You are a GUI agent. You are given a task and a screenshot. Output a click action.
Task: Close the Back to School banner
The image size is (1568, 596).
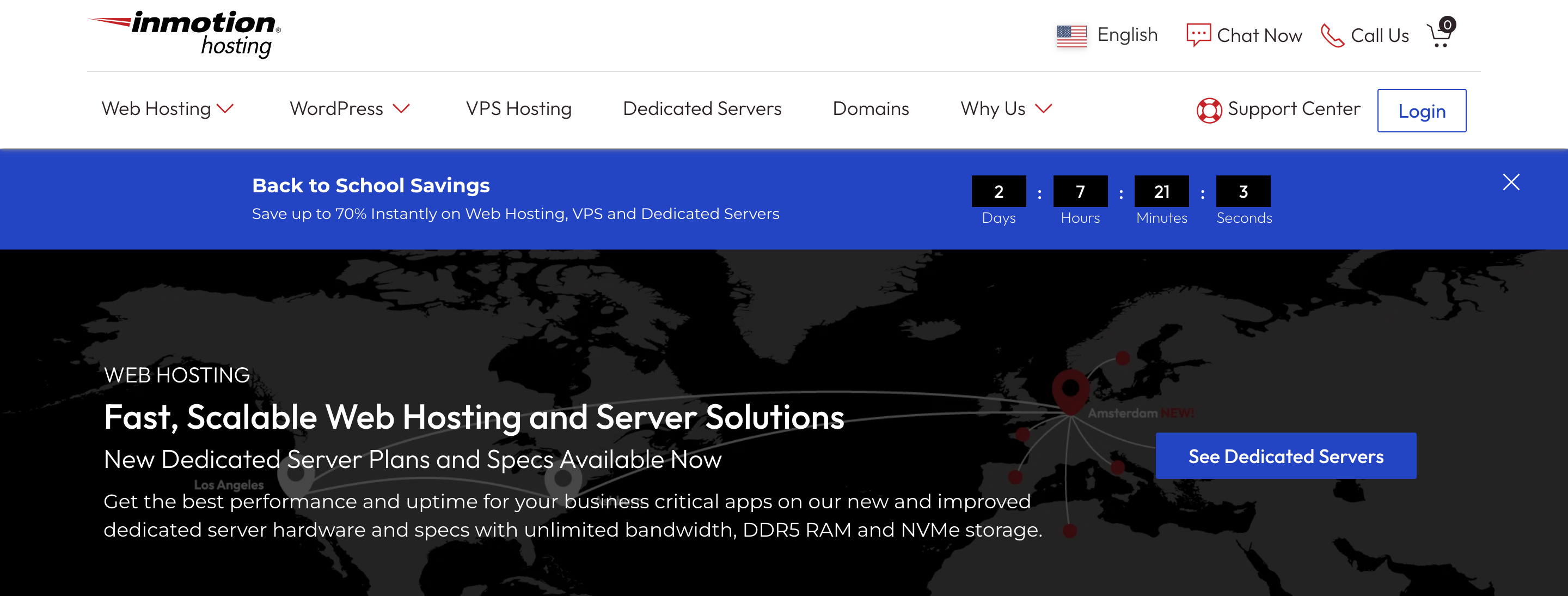1510,182
